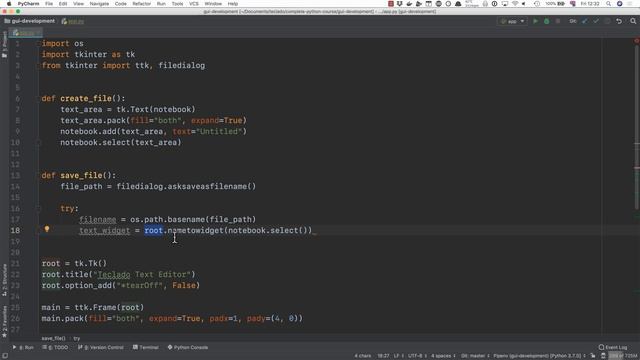Click text_widget variable on line 18

pyautogui.click(x=104, y=231)
